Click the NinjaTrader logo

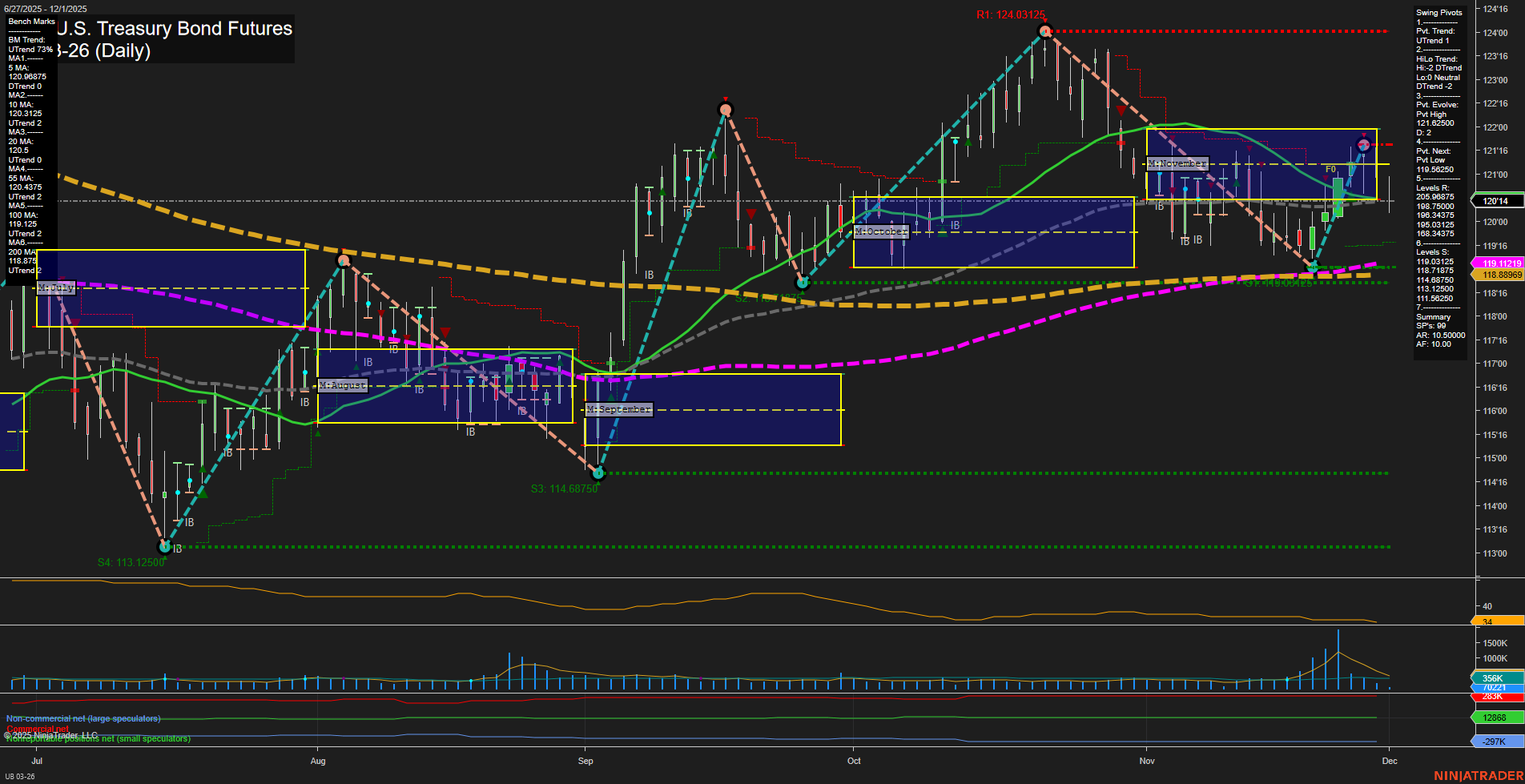(1478, 775)
